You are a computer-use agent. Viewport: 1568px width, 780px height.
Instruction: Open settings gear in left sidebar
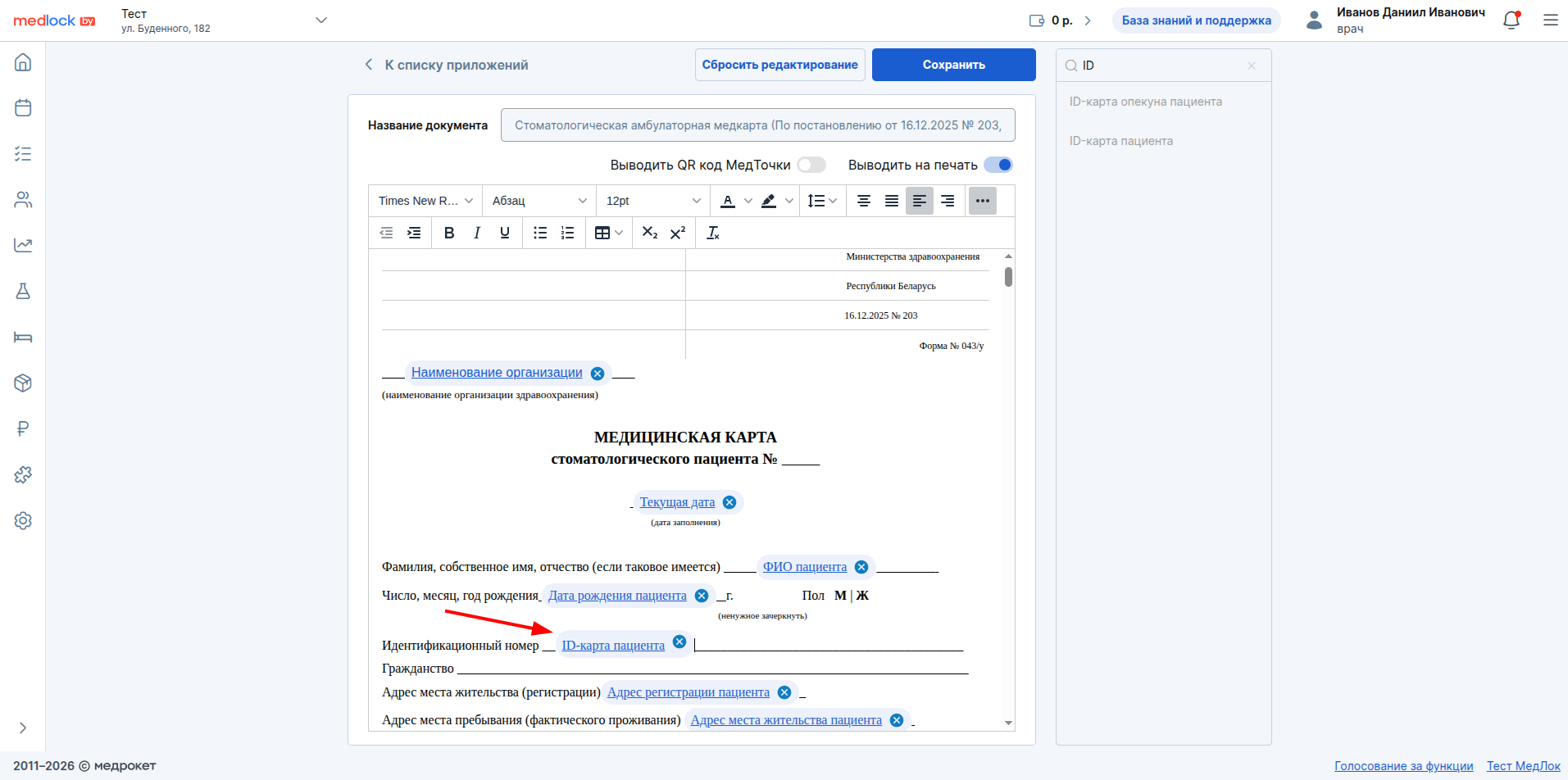(x=23, y=521)
